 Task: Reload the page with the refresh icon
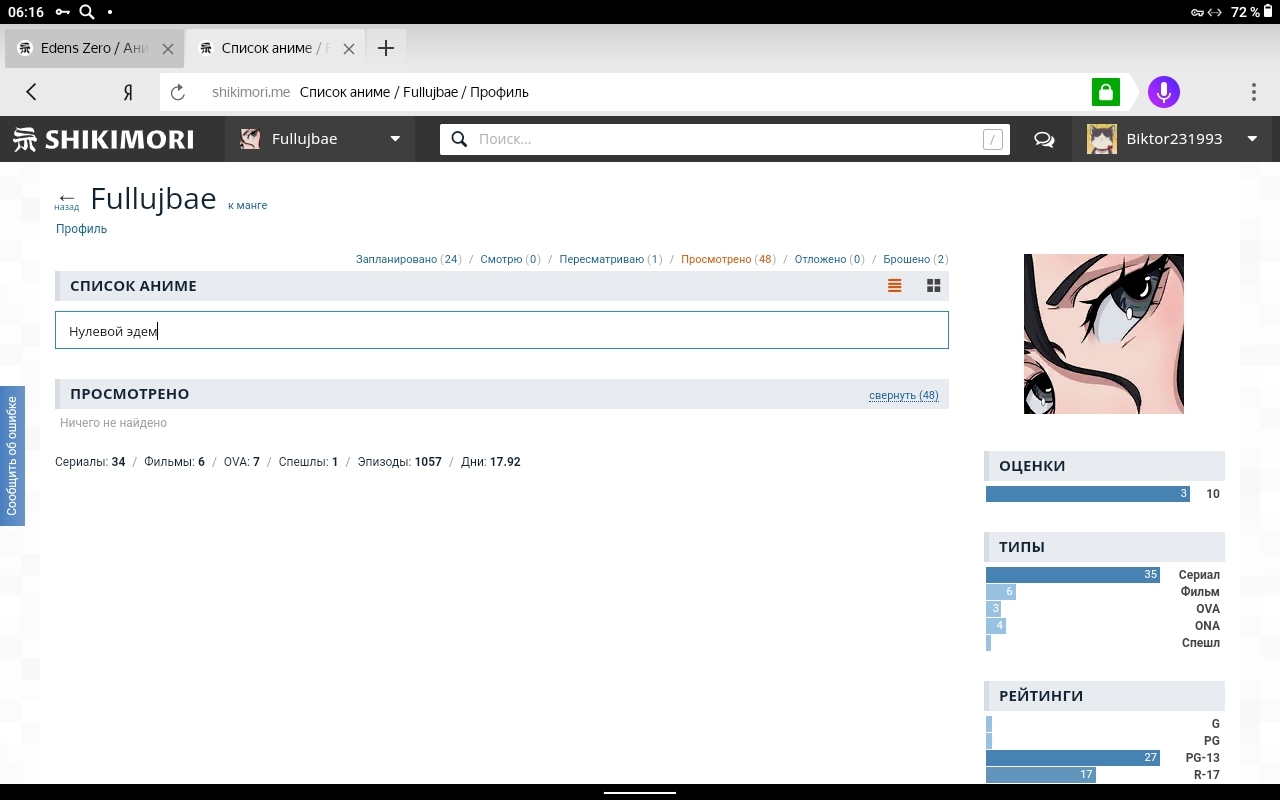178,92
